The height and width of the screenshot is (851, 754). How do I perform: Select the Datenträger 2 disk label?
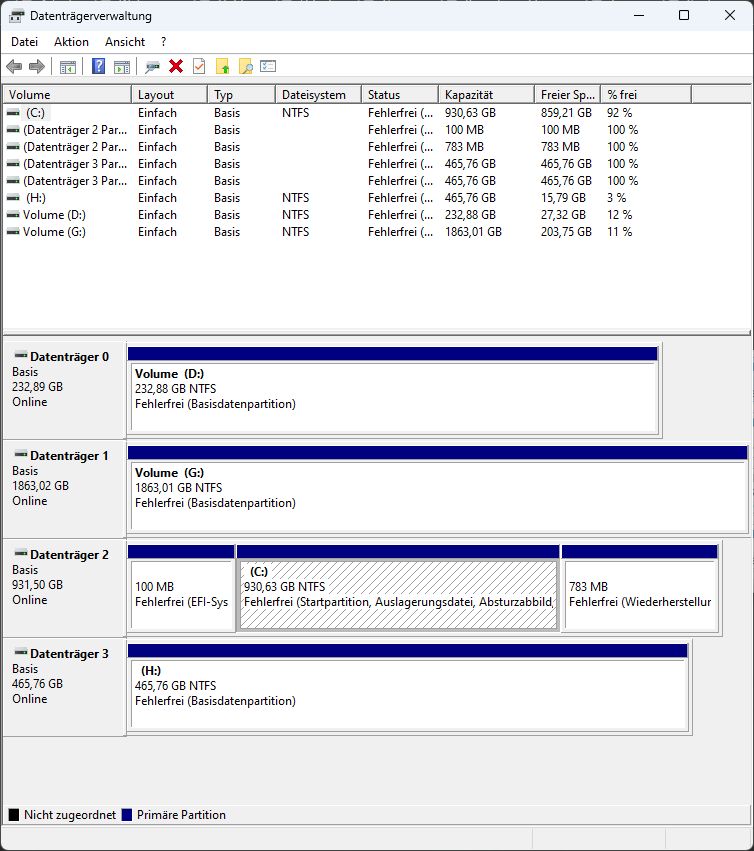coord(64,588)
